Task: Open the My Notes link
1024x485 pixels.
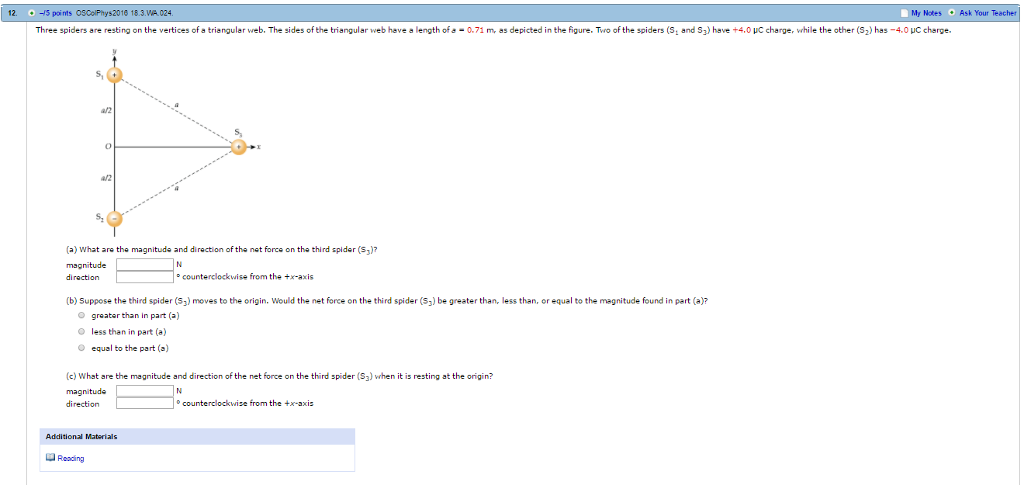Action: [x=927, y=13]
